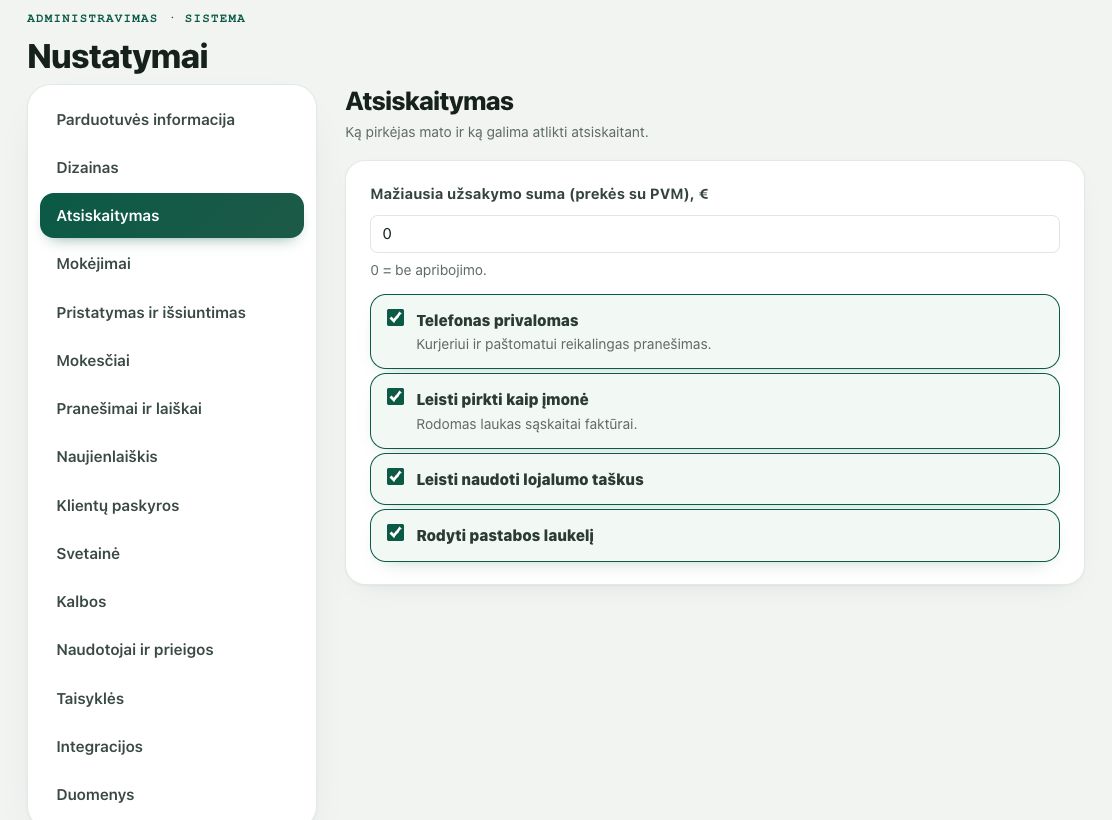
Task: Open Pristatymas ir išsiuntimas section
Action: (172, 312)
